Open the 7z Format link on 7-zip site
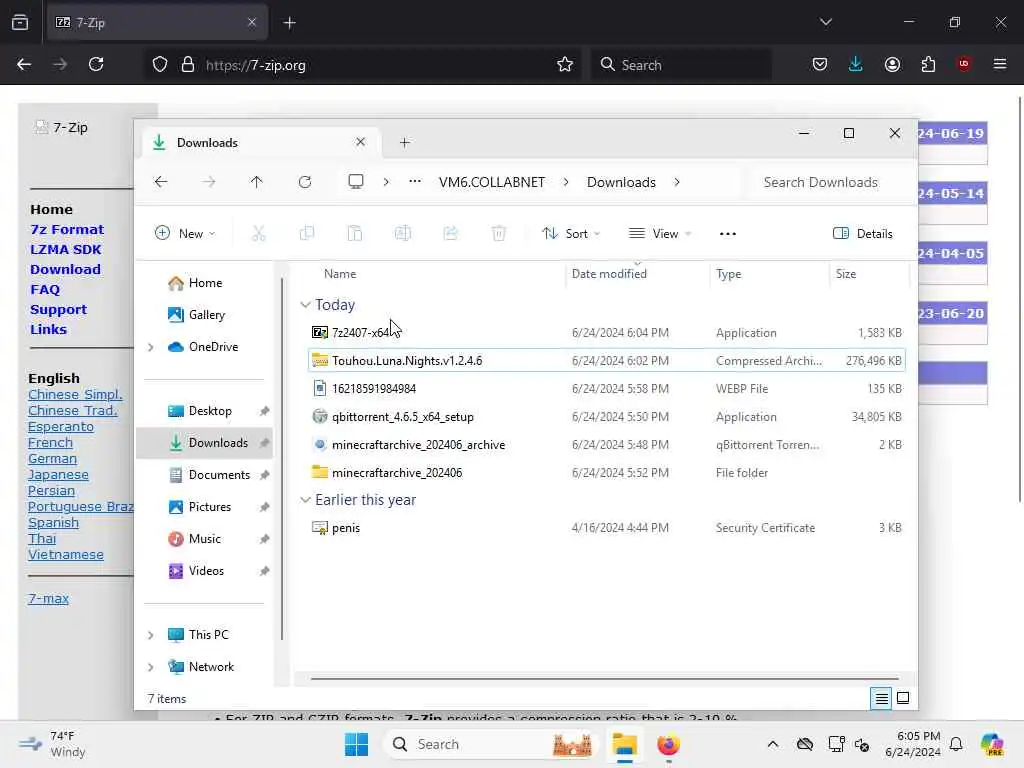Viewport: 1024px width, 768px height. tap(67, 229)
